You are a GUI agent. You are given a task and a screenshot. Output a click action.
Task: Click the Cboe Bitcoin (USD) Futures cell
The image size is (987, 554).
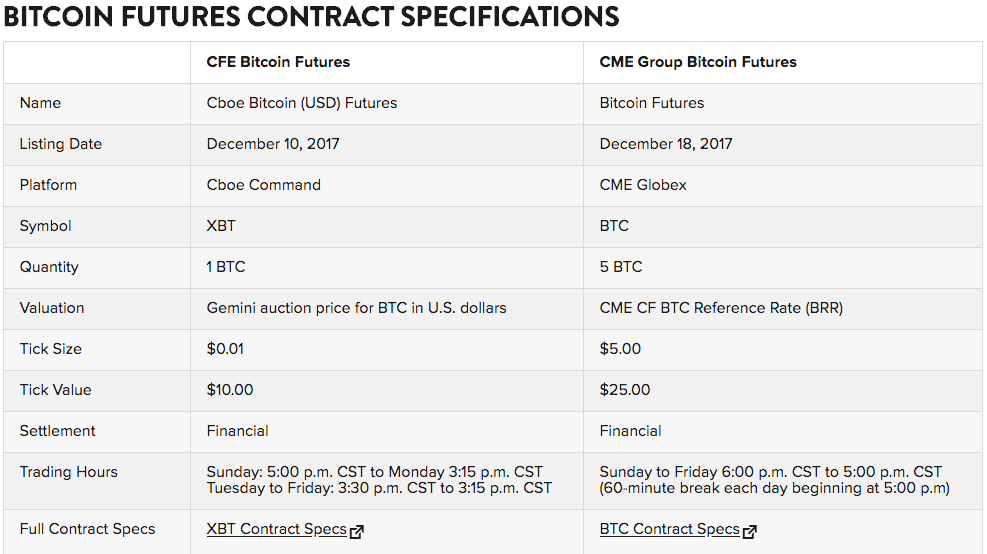point(301,103)
